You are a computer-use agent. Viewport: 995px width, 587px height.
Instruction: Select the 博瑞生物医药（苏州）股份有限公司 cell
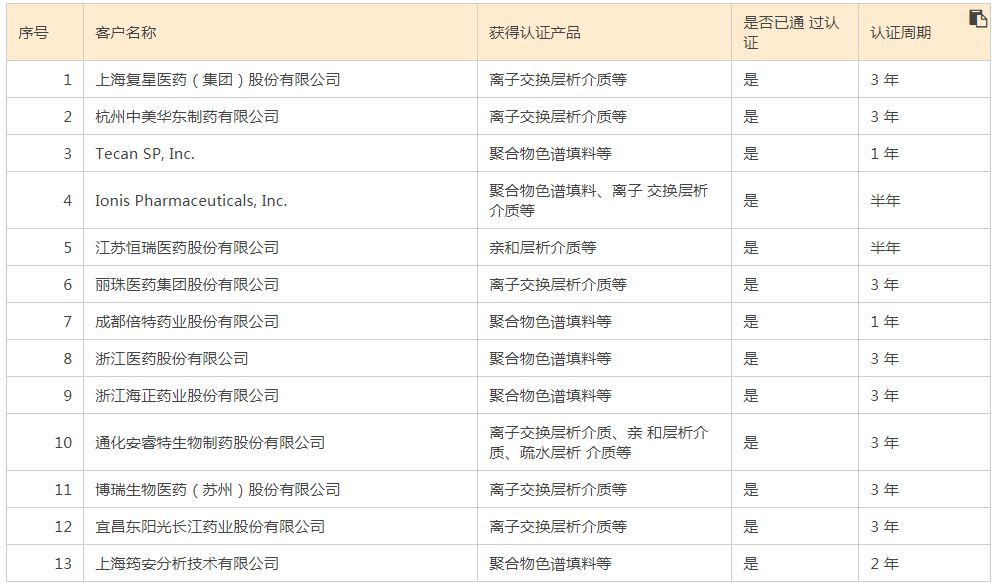click(x=218, y=490)
